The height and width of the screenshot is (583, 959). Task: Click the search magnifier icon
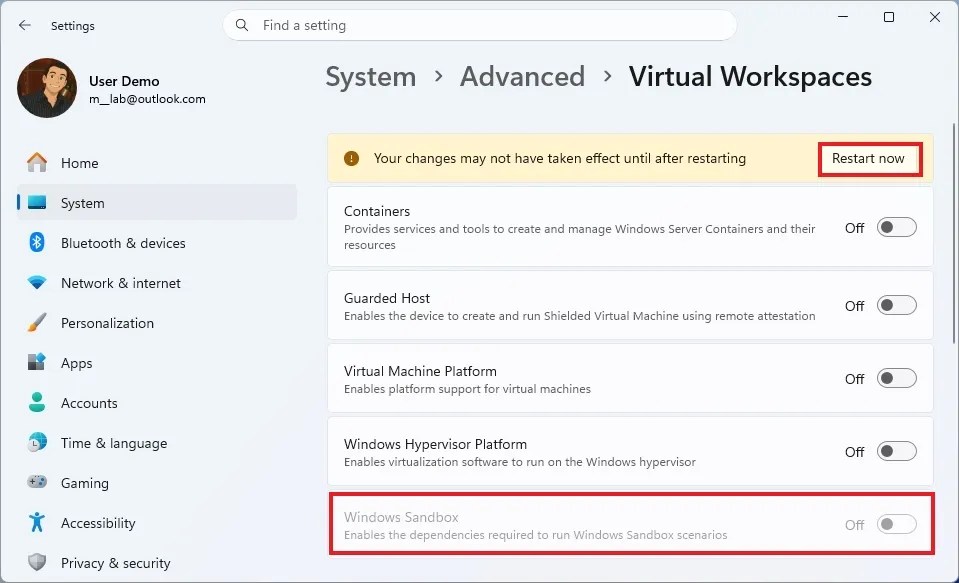[x=242, y=25]
